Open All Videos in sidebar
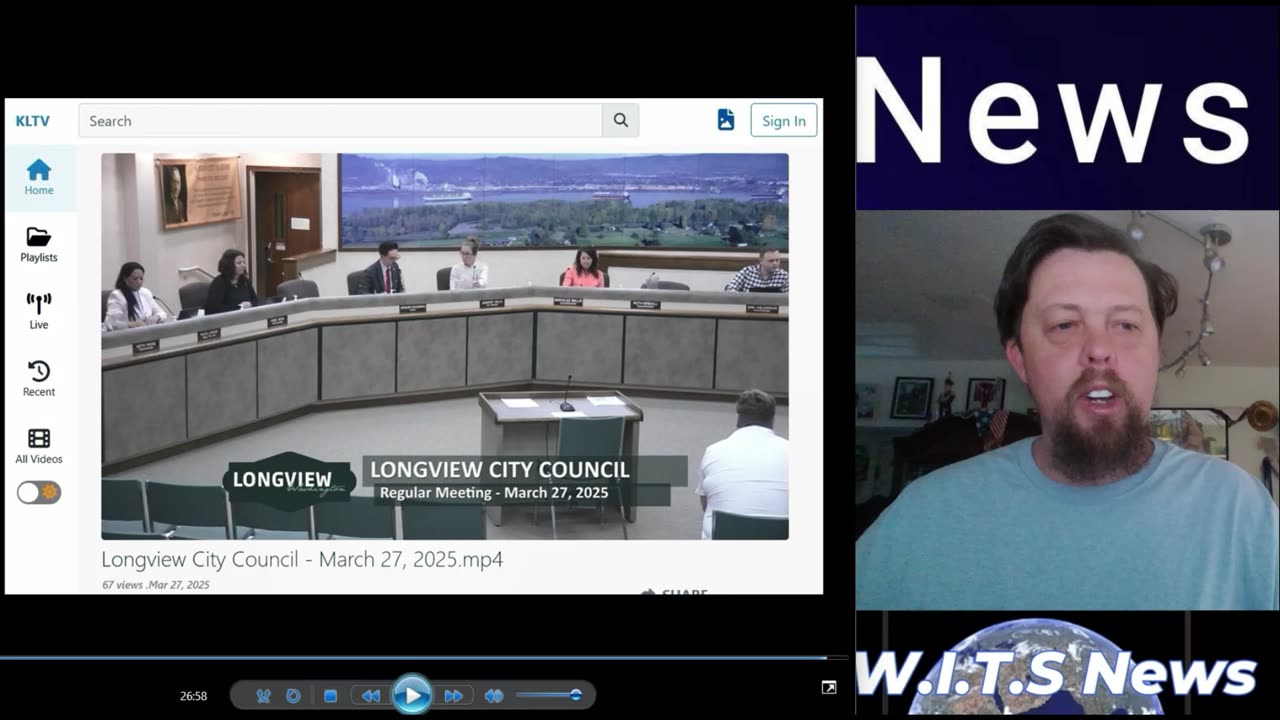 pyautogui.click(x=39, y=445)
